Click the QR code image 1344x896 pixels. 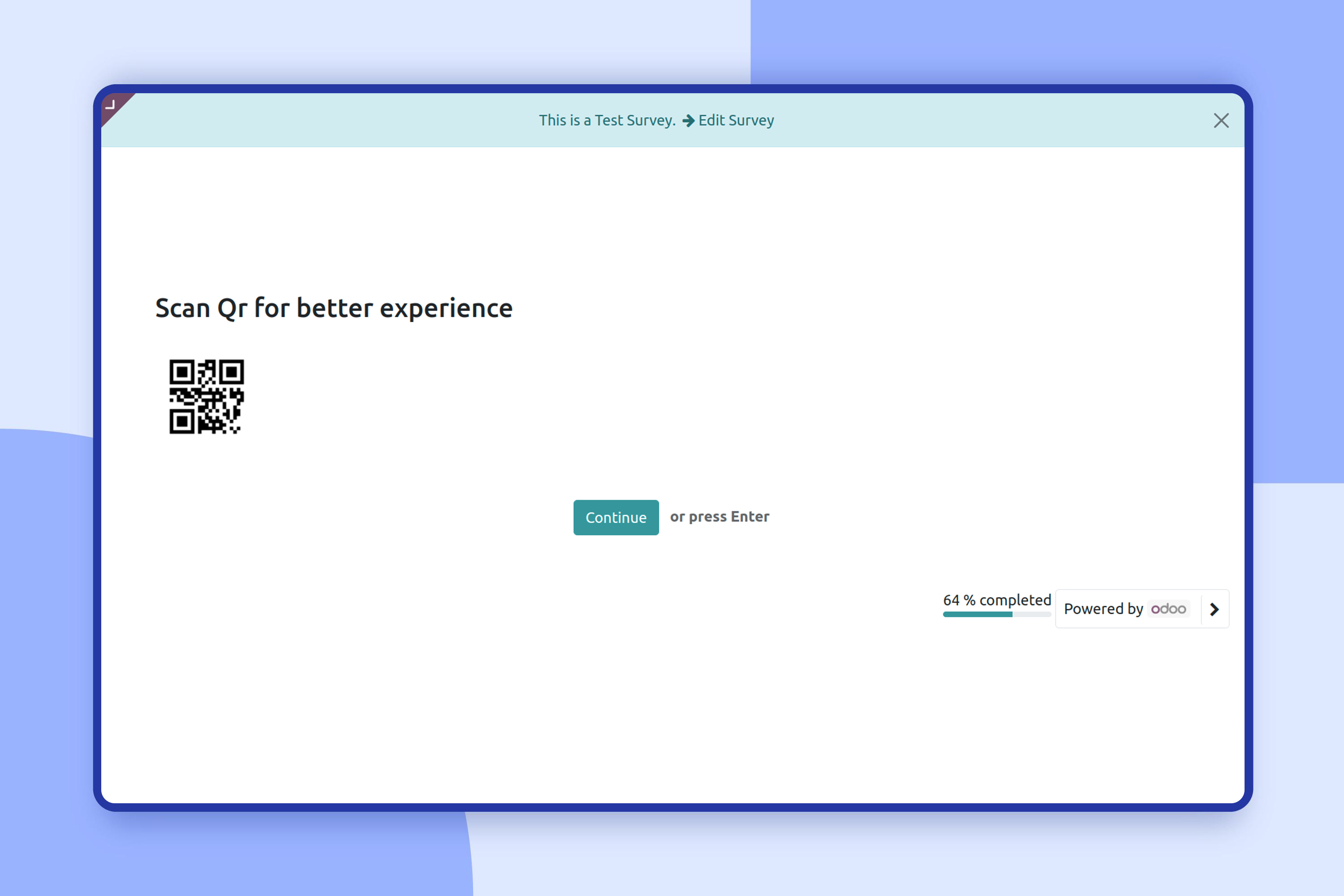207,396
